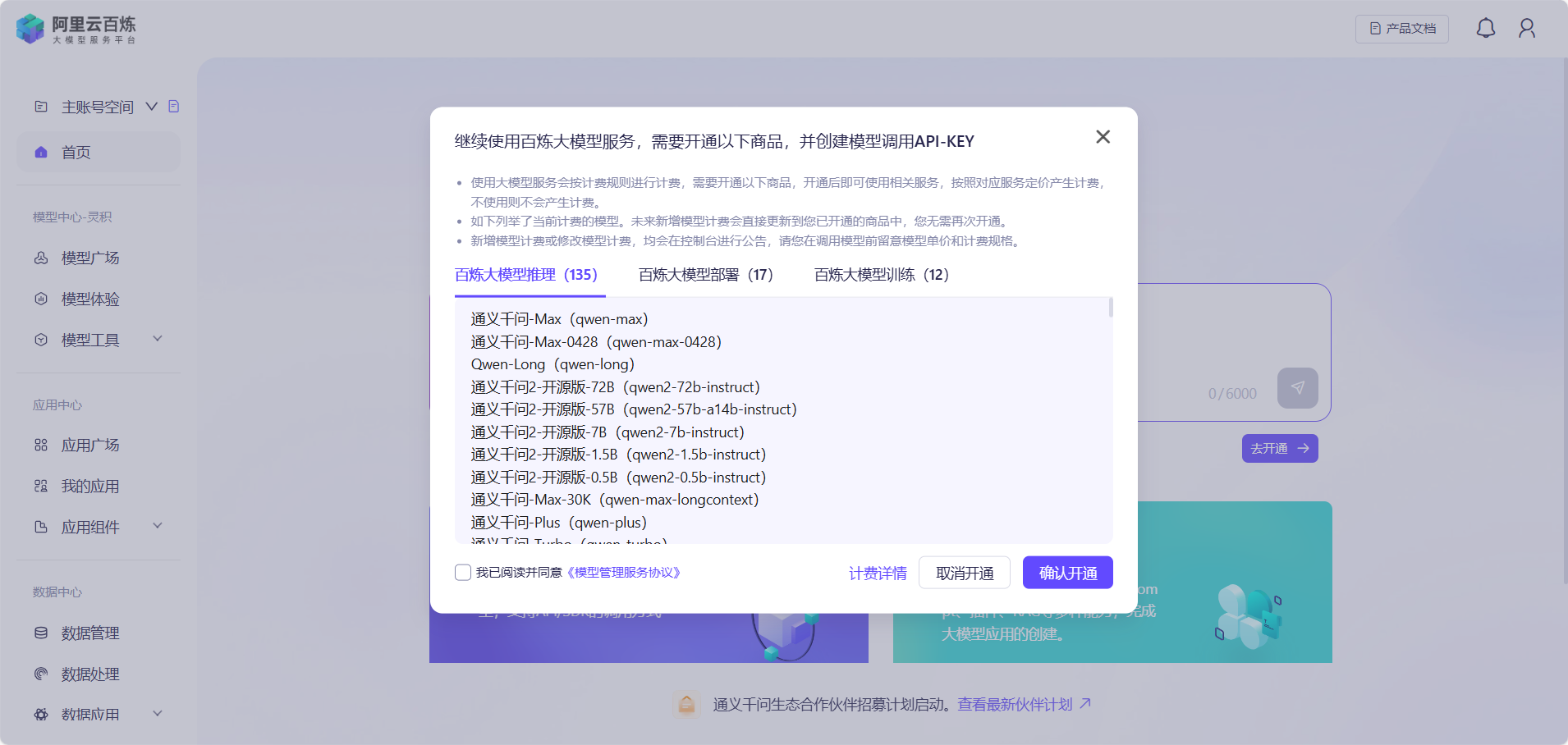Open the 查看最新伙伴计划 link
Screen dimensions: 1568x745
[x=1024, y=705]
